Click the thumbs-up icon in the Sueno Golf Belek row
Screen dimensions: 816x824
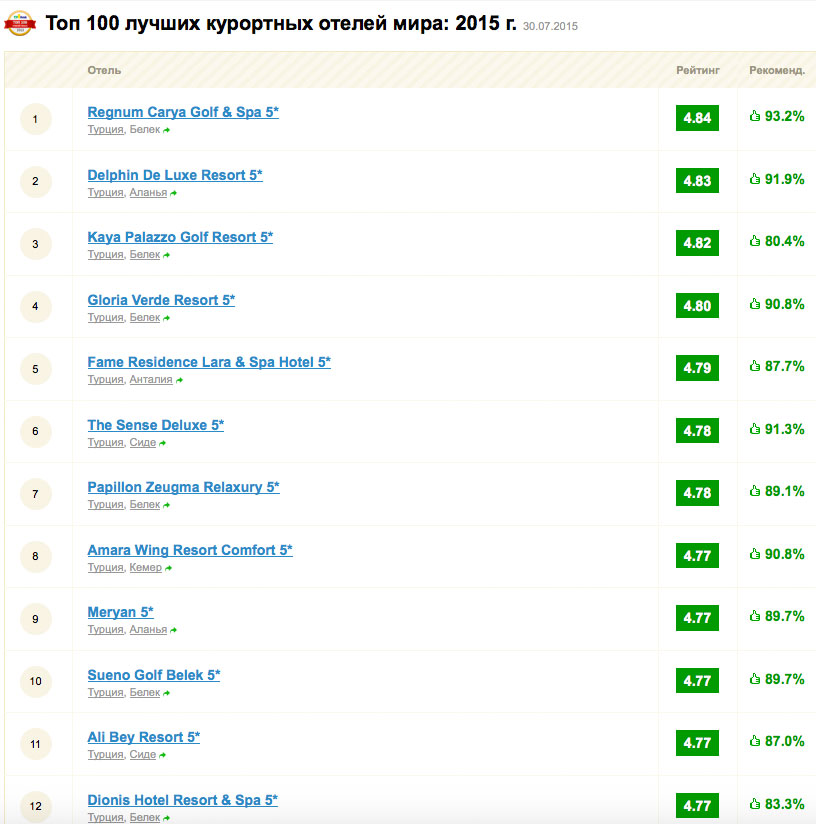tap(755, 679)
